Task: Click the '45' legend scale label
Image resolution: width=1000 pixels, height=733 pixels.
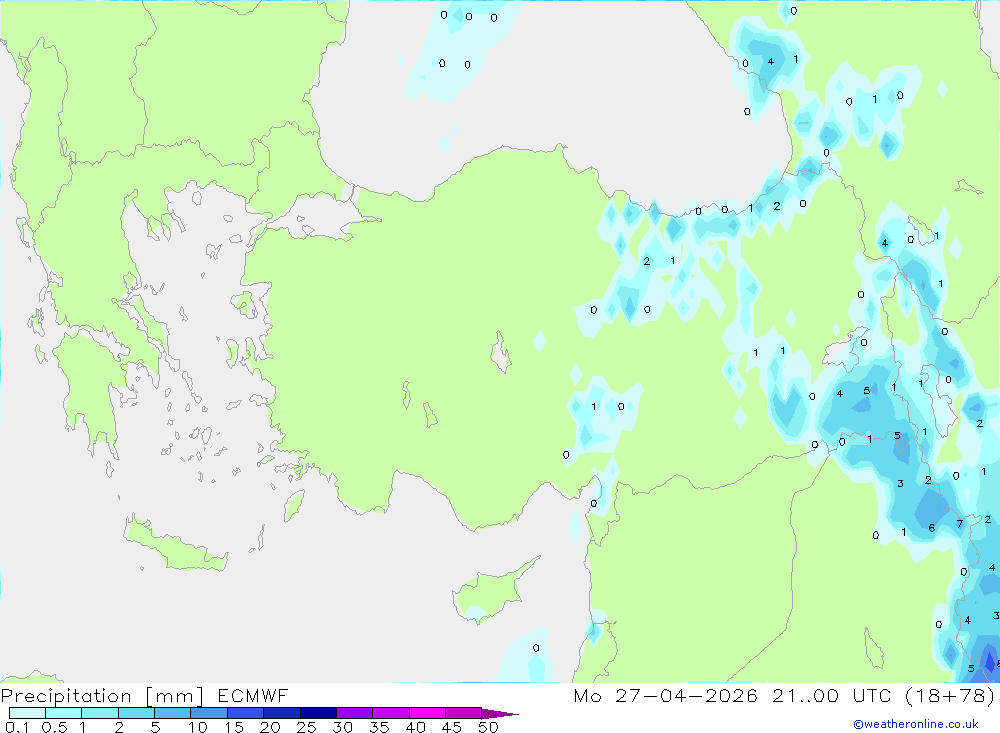Action: pos(452,727)
